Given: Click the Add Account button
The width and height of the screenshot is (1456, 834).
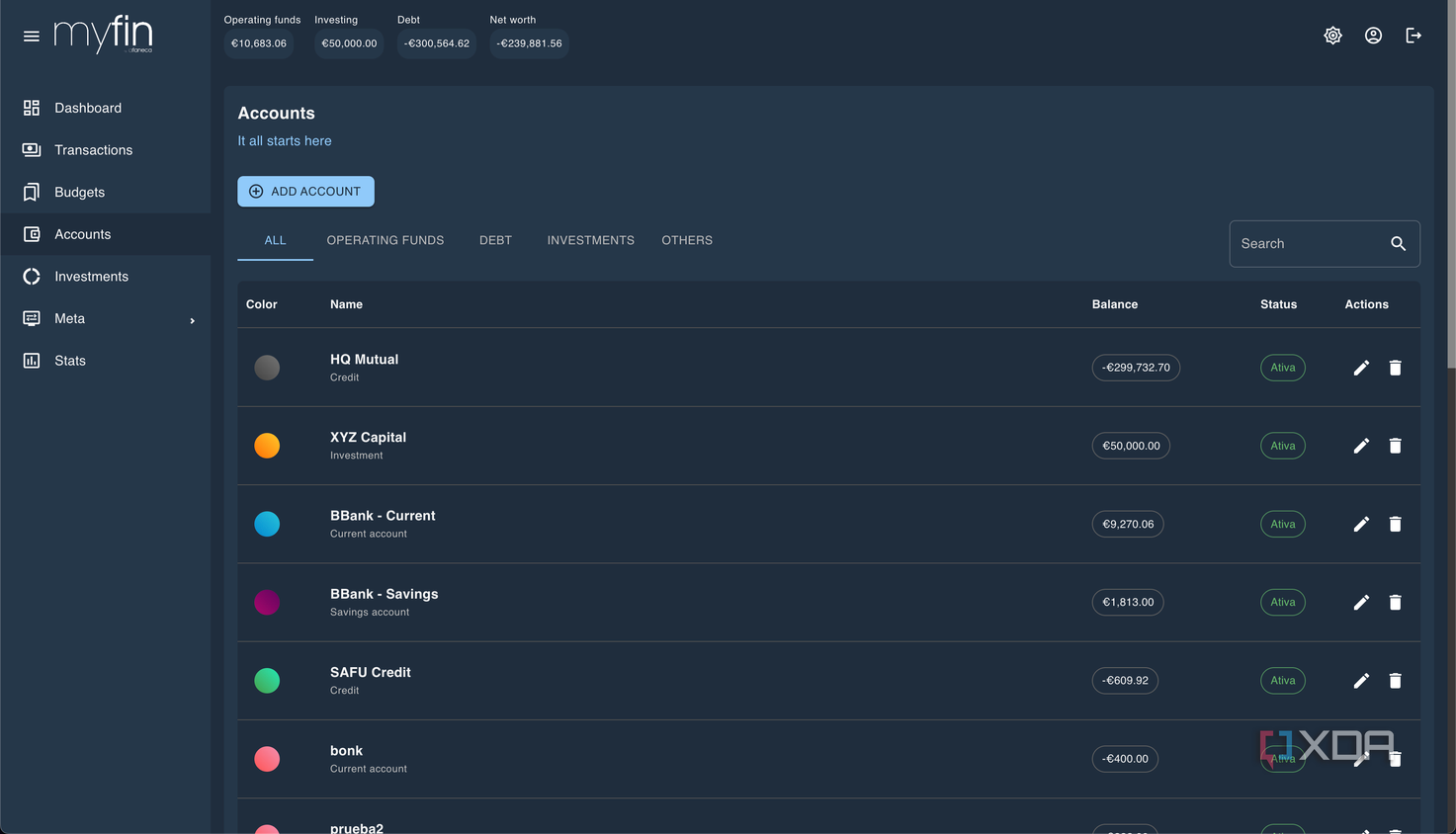Looking at the screenshot, I should pos(305,192).
